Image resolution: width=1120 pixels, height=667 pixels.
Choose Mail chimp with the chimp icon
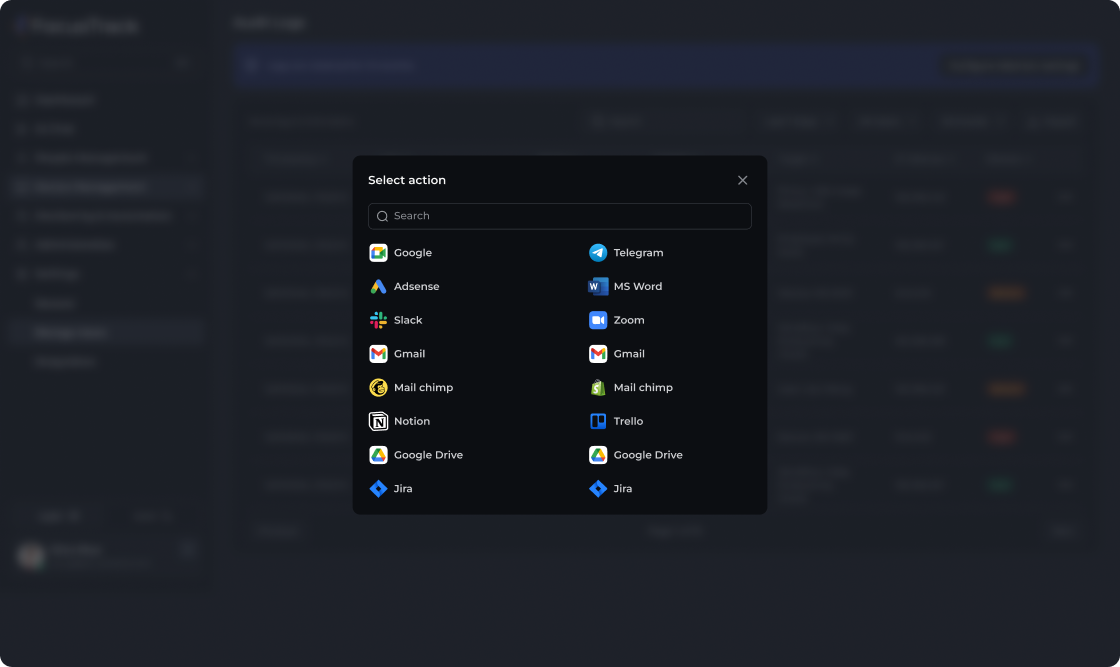coord(378,387)
